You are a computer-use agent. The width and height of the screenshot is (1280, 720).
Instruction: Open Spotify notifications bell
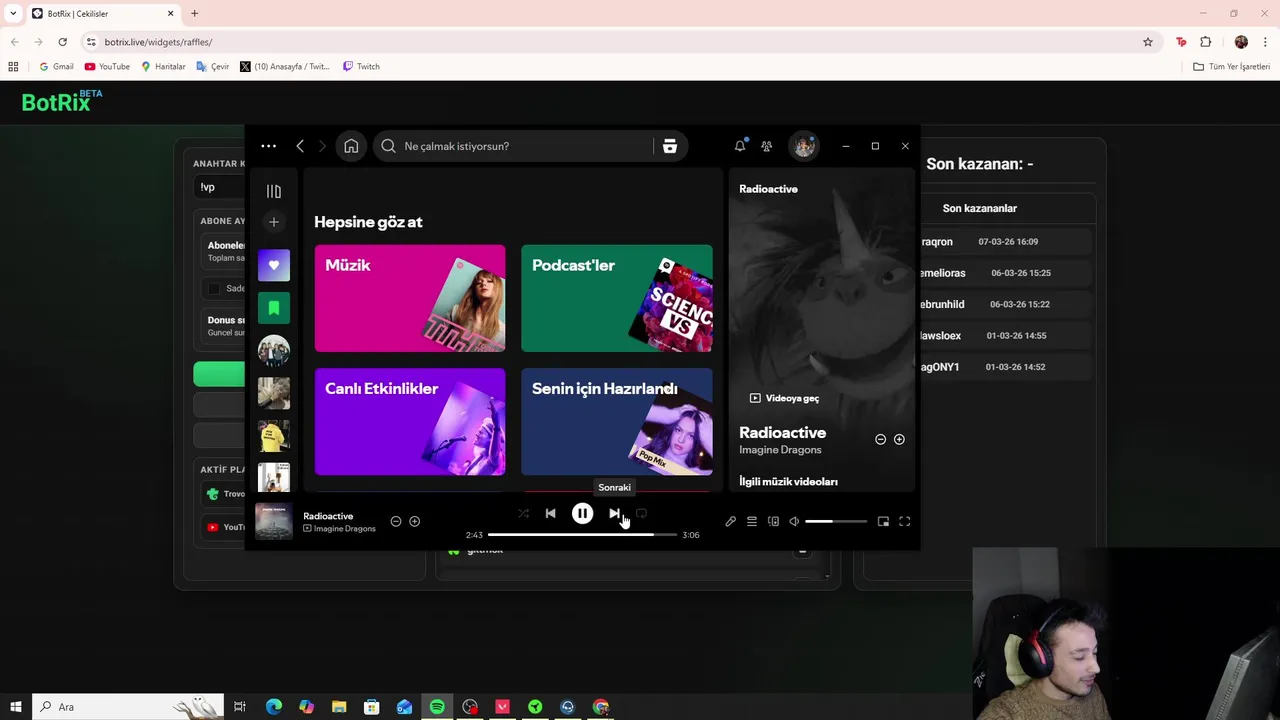point(740,146)
